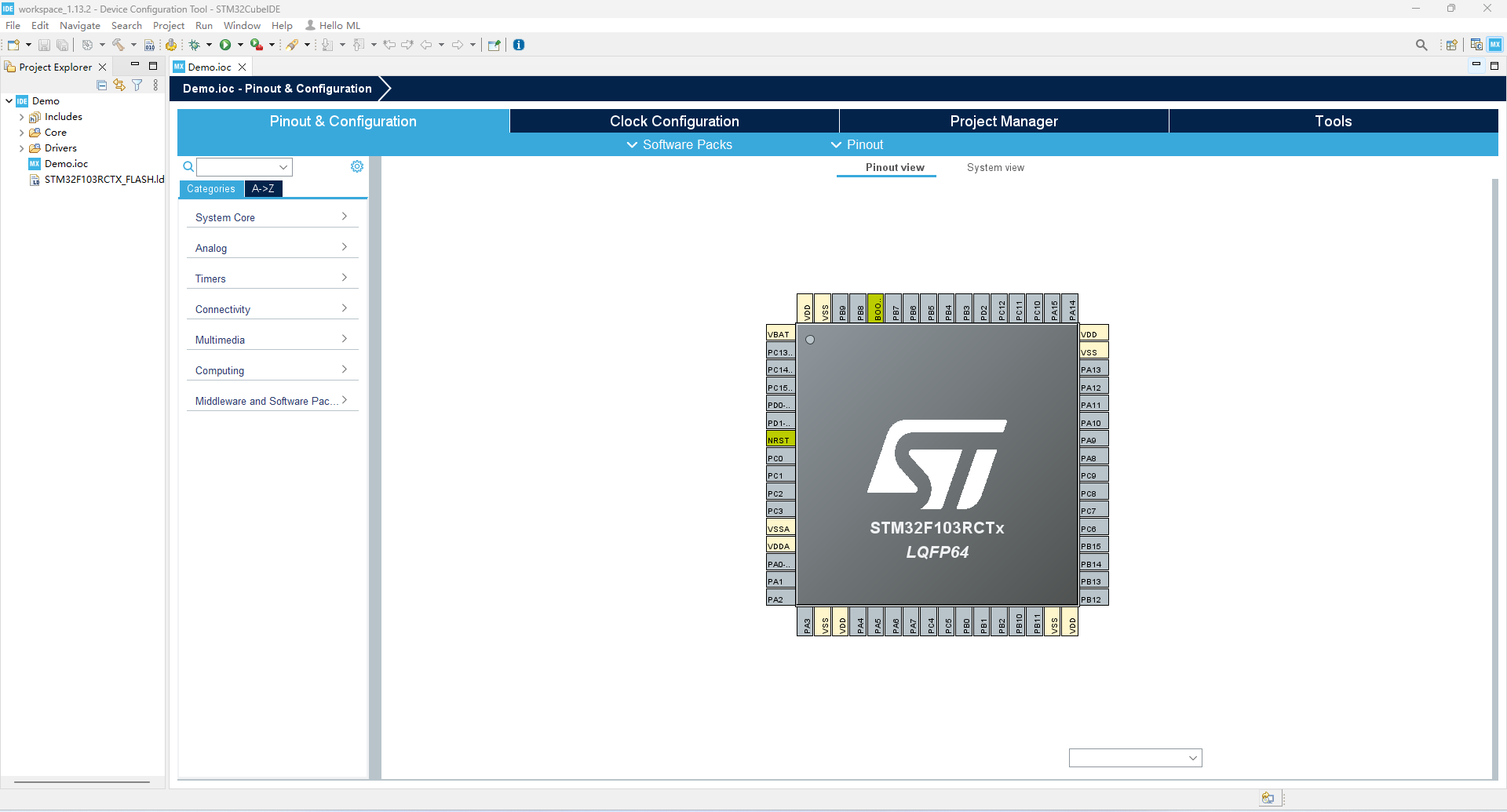Click pin PA9 on the chip

(1094, 440)
